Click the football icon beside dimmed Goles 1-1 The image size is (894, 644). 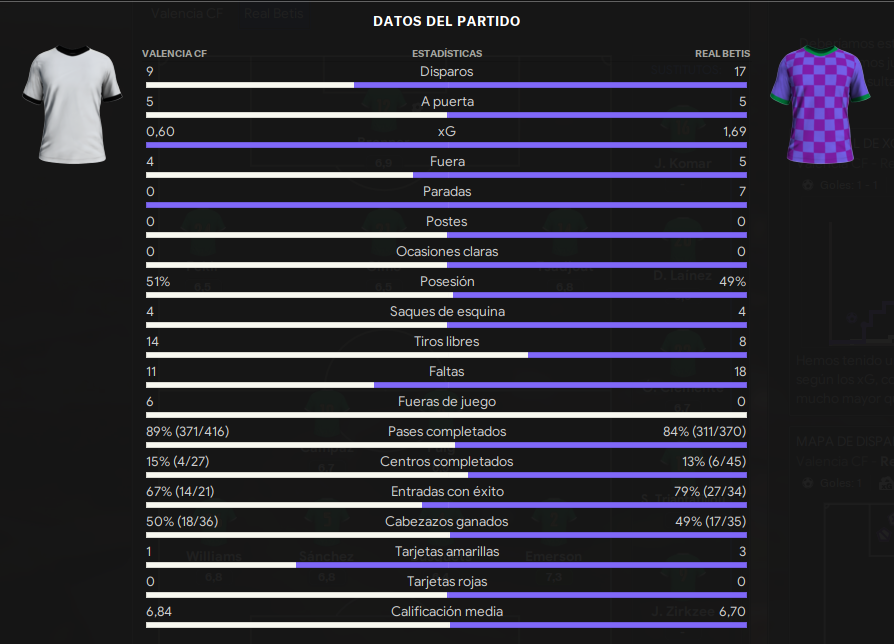[807, 185]
